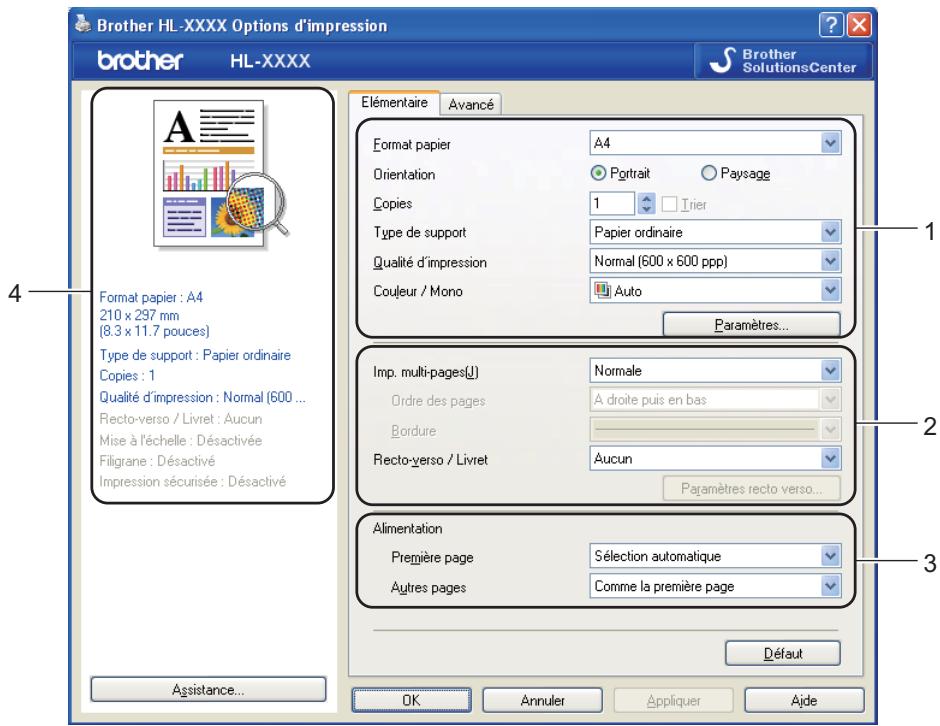Click the Copies number input field

pyautogui.click(x=612, y=204)
